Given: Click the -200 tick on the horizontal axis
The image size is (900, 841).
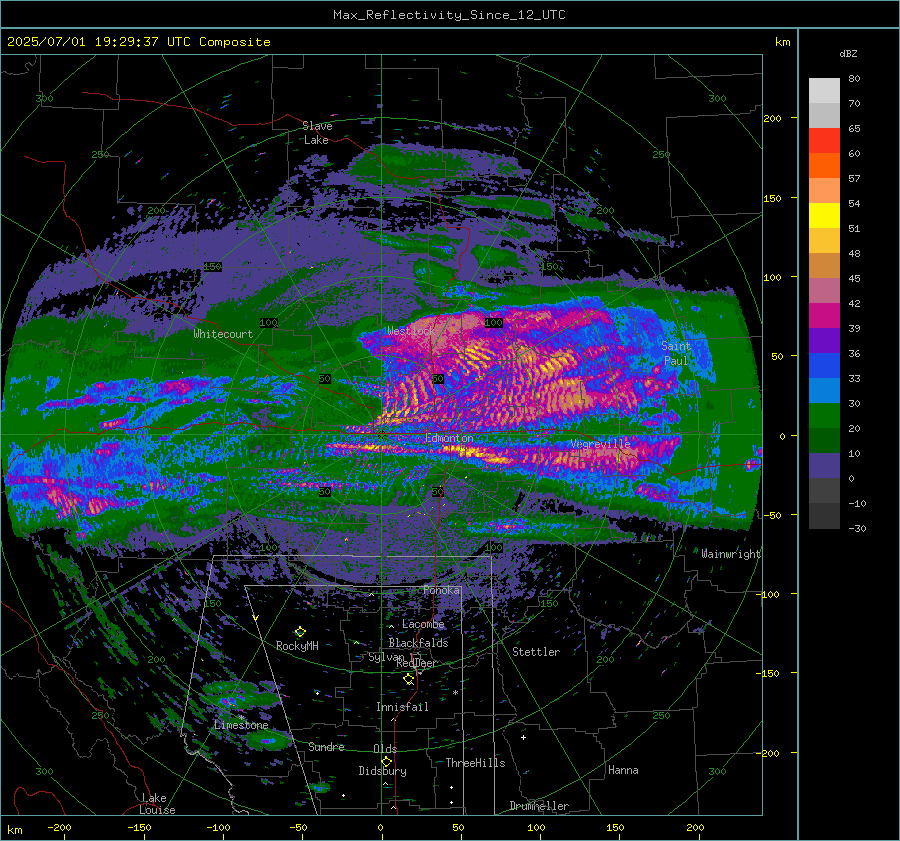Looking at the screenshot, I should coord(59,827).
